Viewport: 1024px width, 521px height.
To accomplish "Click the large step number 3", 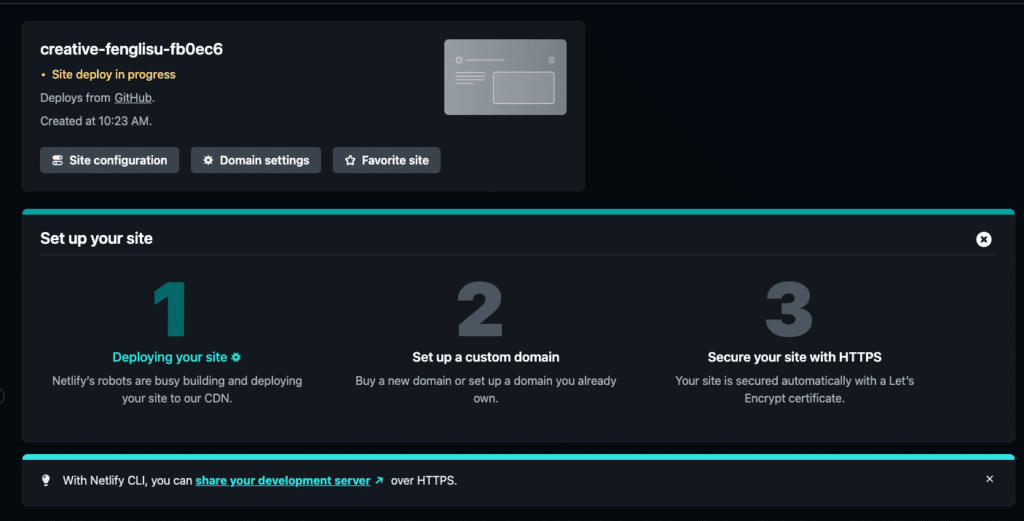I will pos(789,309).
